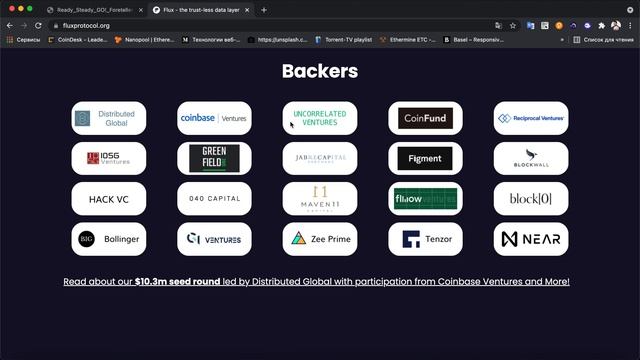Go back to the previous page

coord(10,25)
